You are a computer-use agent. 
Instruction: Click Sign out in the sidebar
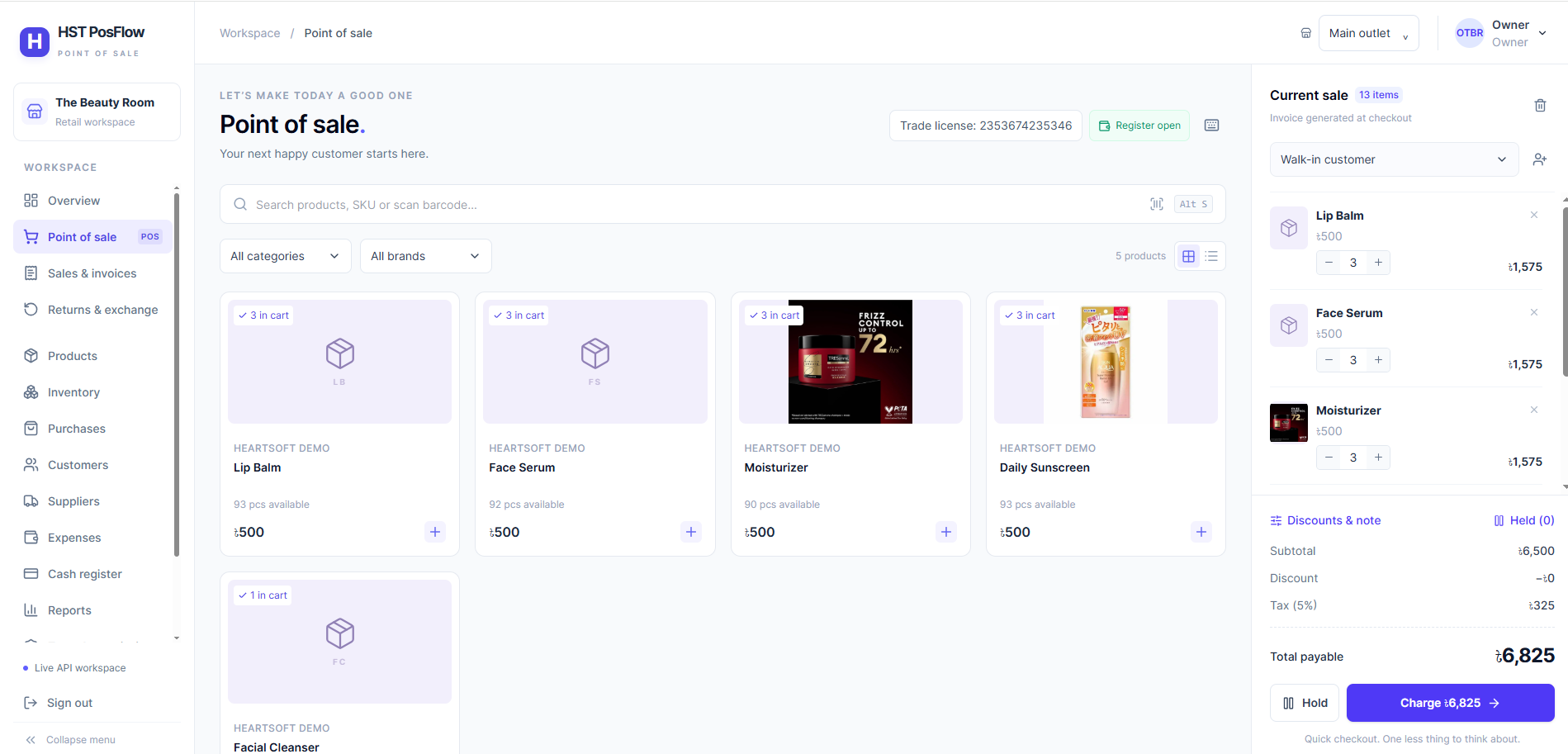pyautogui.click(x=59, y=703)
